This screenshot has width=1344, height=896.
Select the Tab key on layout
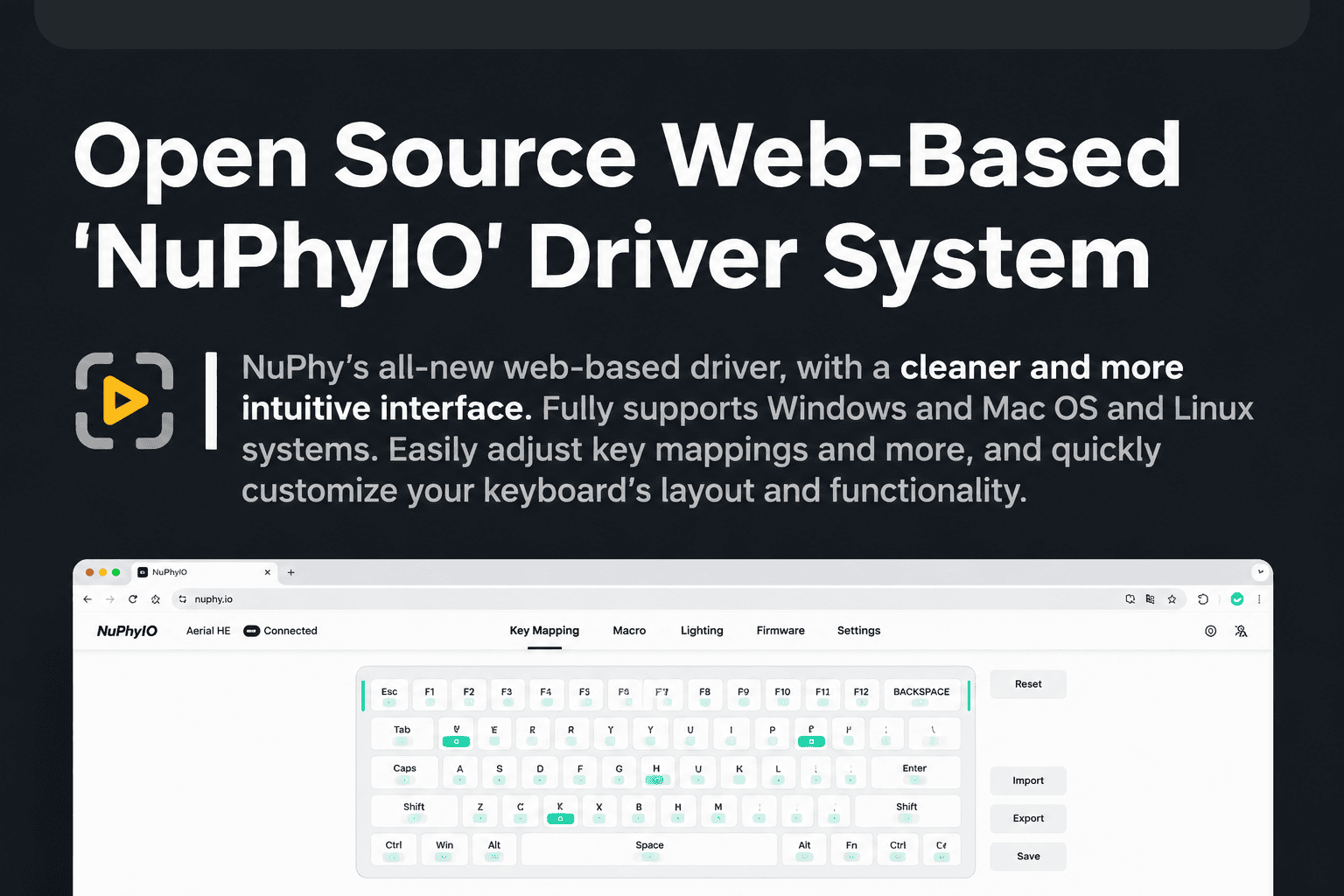coord(402,733)
